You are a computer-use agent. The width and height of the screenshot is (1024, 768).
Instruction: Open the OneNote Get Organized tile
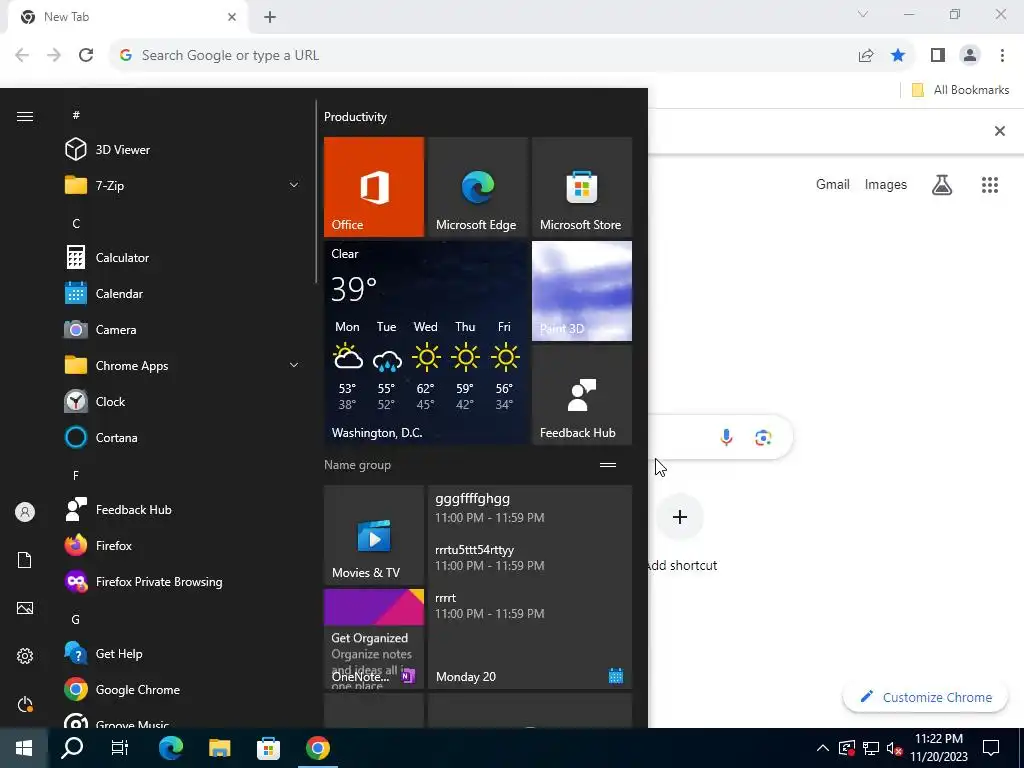(374, 639)
